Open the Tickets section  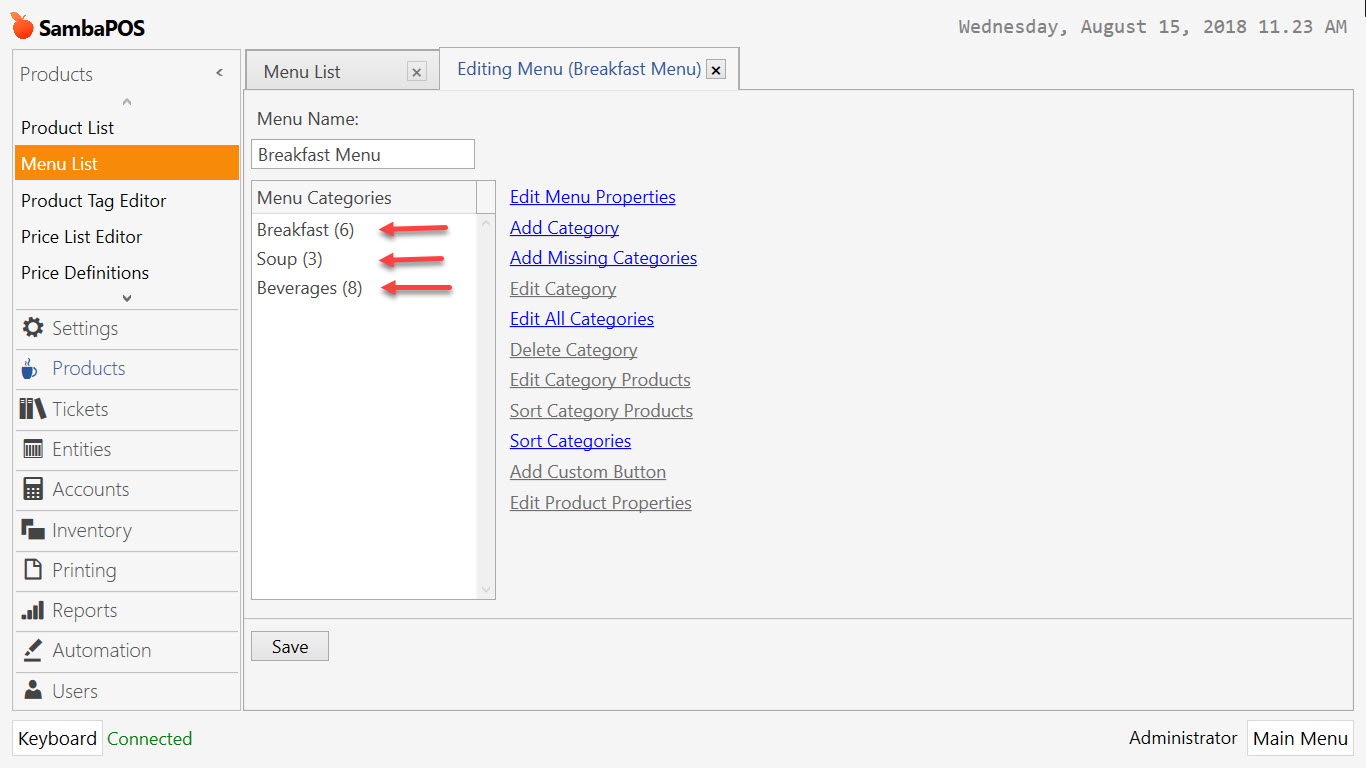click(x=80, y=409)
